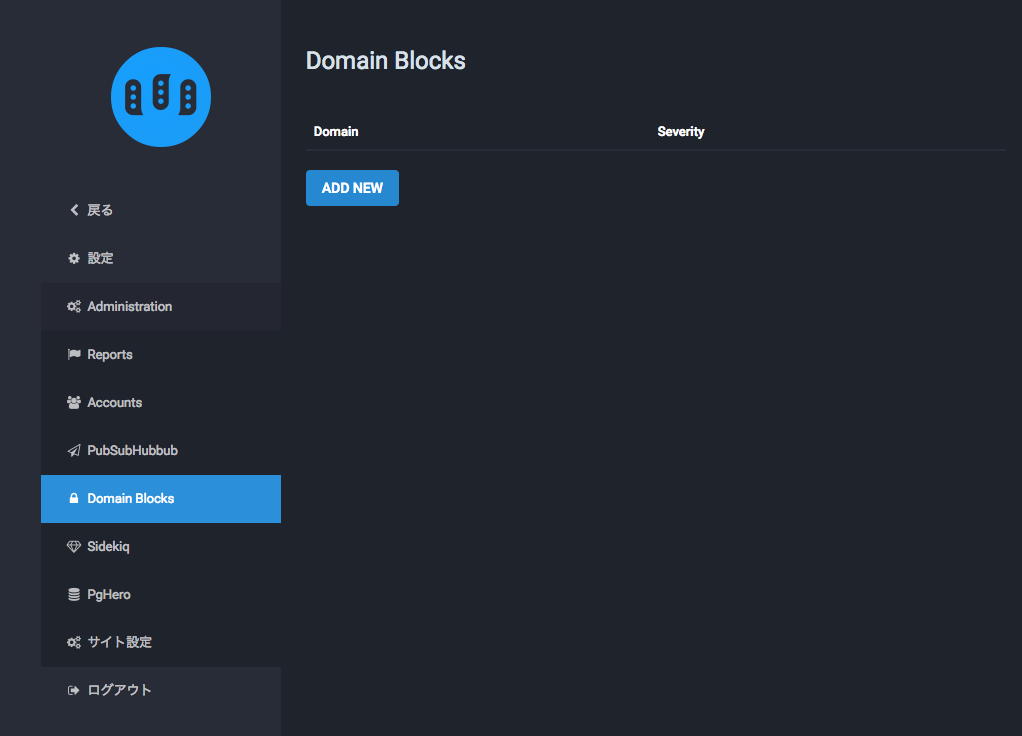Click the Mastodon logo avatar
Image resolution: width=1022 pixels, height=736 pixels.
161,96
